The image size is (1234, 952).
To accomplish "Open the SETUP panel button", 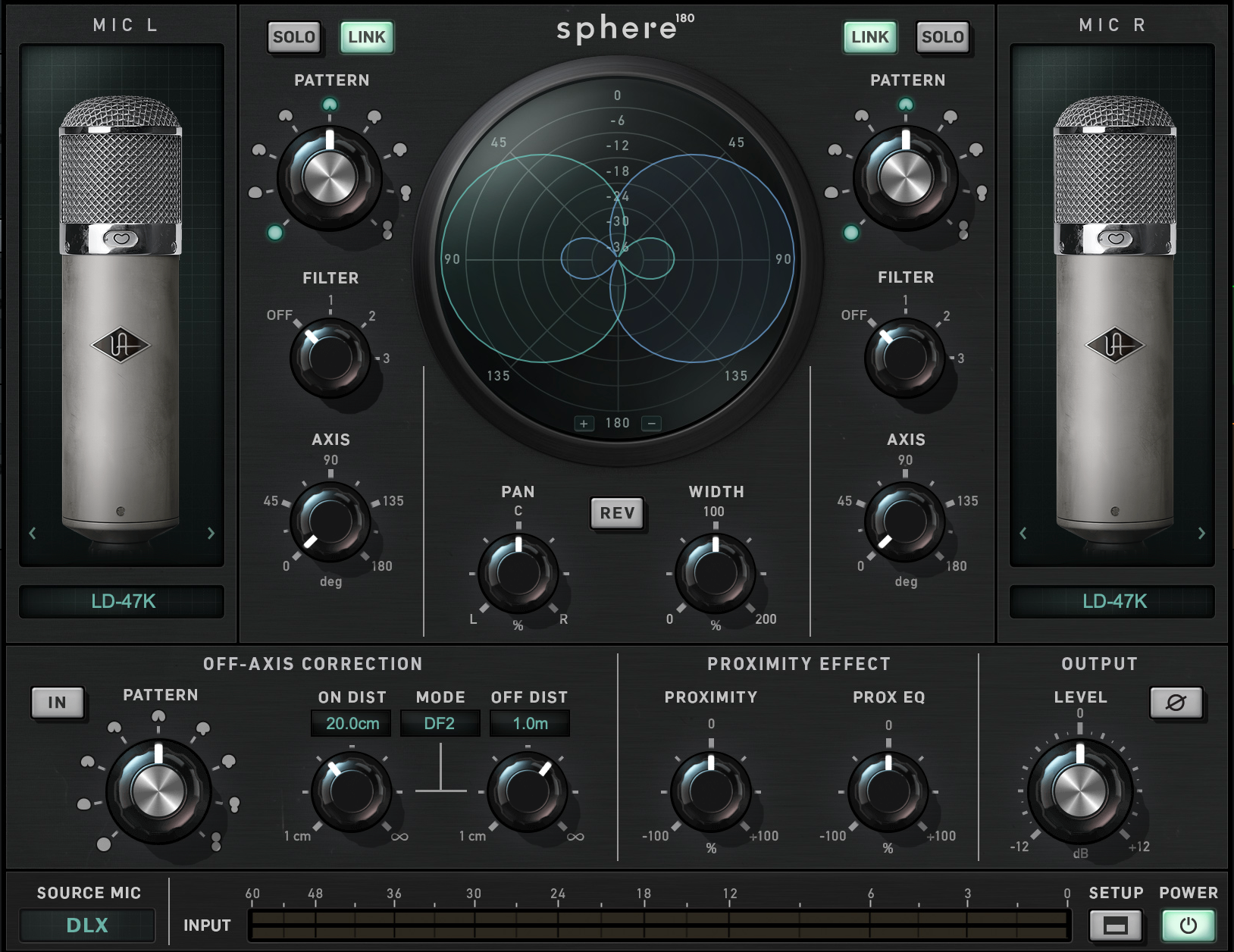I will tap(1115, 925).
